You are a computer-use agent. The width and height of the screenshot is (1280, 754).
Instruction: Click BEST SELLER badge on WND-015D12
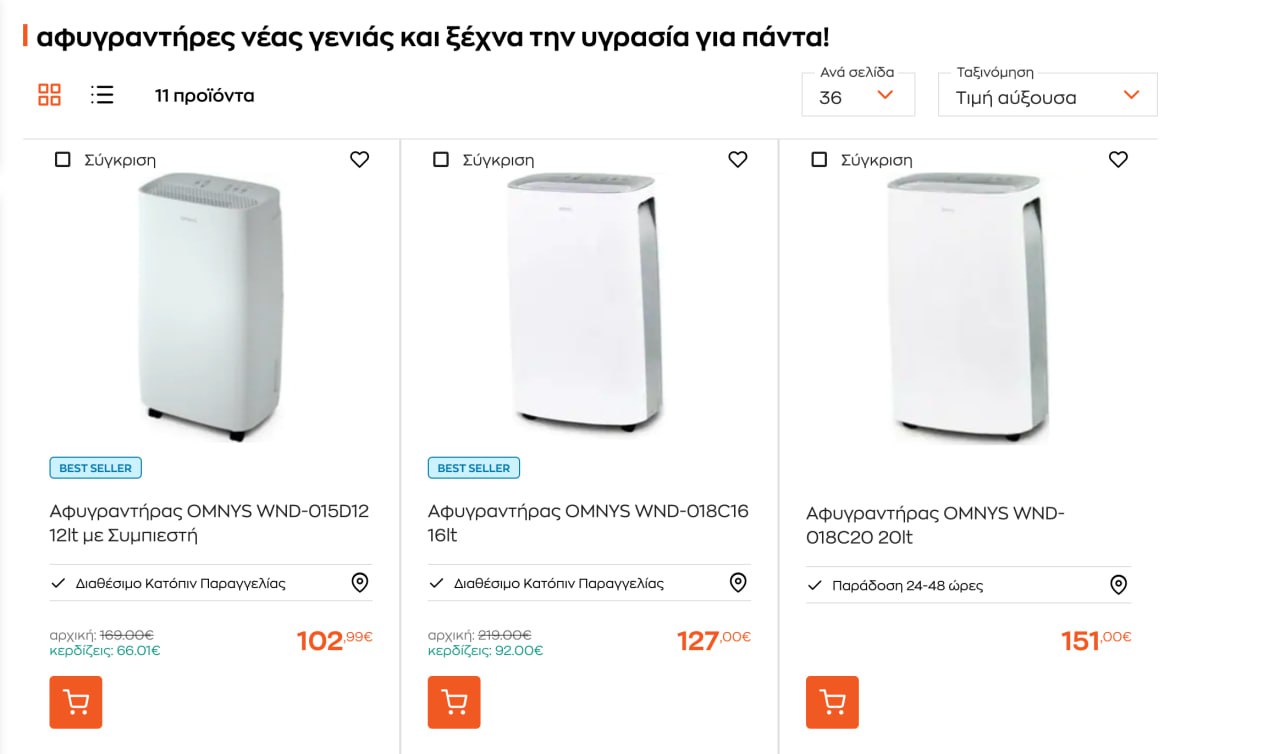pyautogui.click(x=96, y=468)
